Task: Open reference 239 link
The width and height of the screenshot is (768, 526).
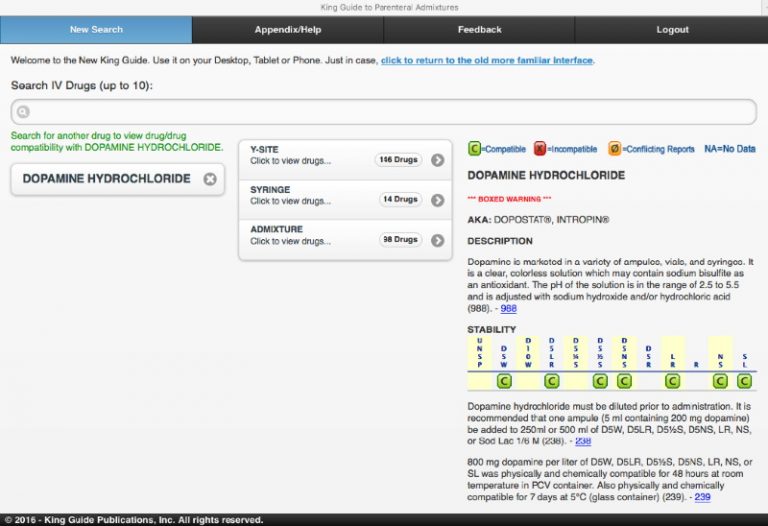Action: click(x=702, y=497)
